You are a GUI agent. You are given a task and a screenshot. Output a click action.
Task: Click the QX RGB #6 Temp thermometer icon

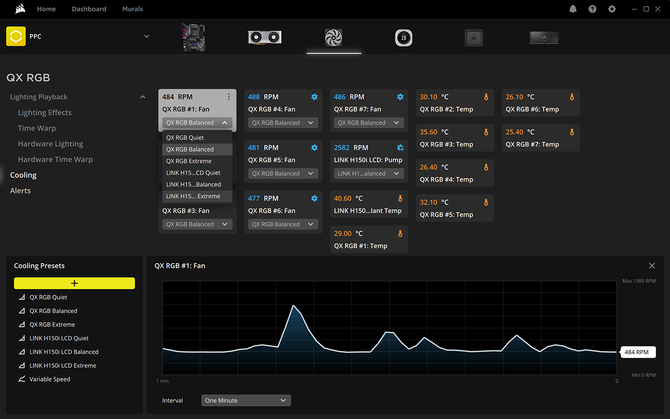point(572,97)
